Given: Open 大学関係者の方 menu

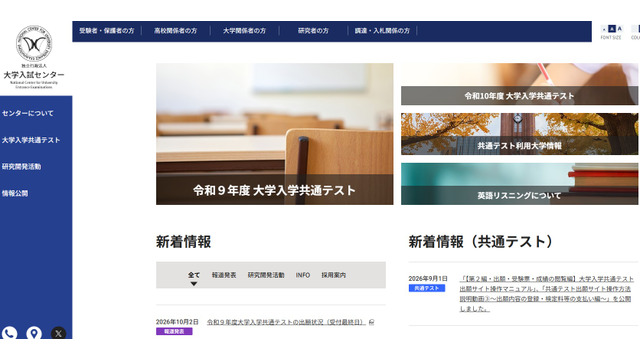Looking at the screenshot, I should point(244,31).
